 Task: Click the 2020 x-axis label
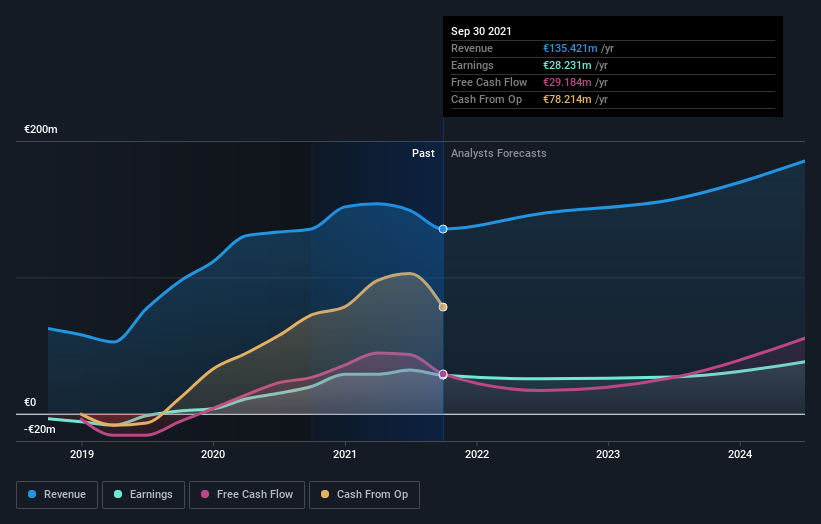tap(213, 454)
